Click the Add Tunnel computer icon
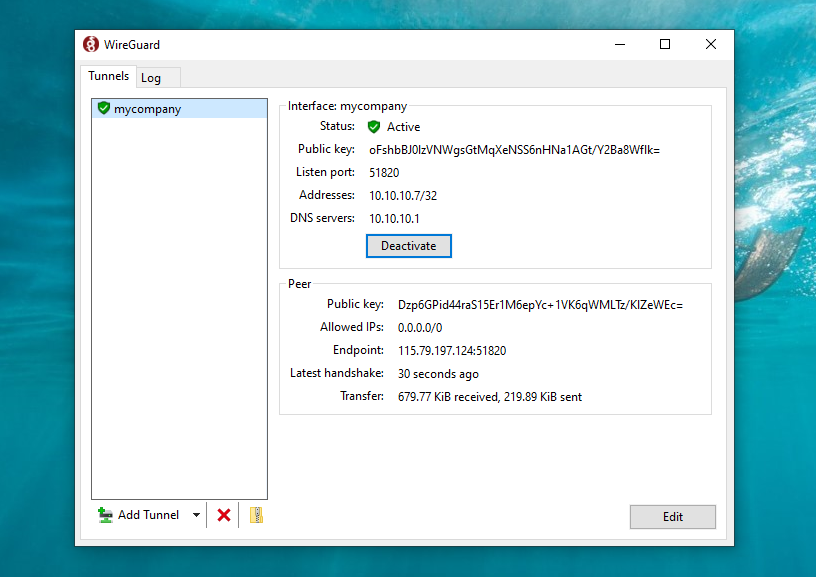This screenshot has height=577, width=816. point(105,515)
